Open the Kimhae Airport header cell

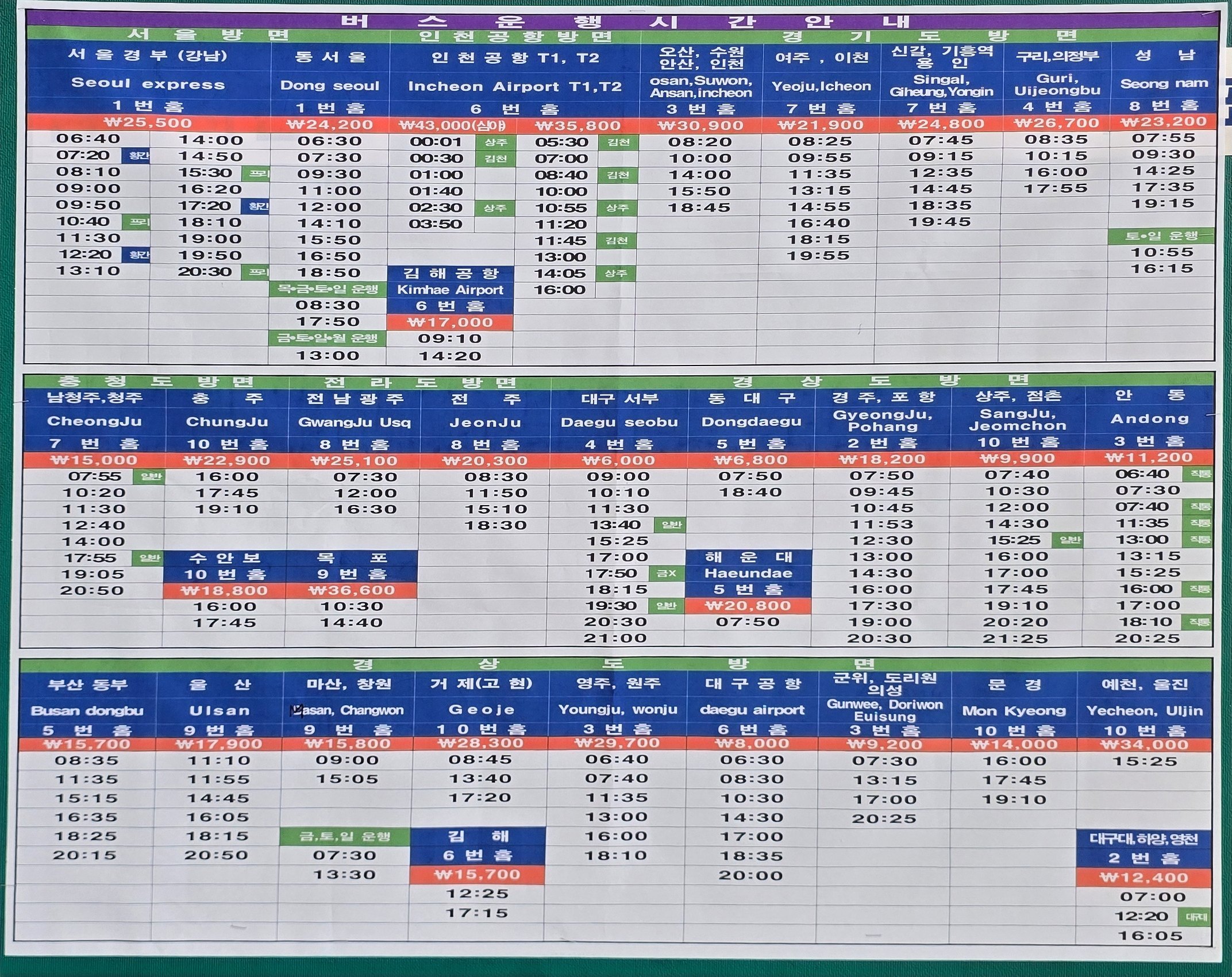pyautogui.click(x=450, y=290)
